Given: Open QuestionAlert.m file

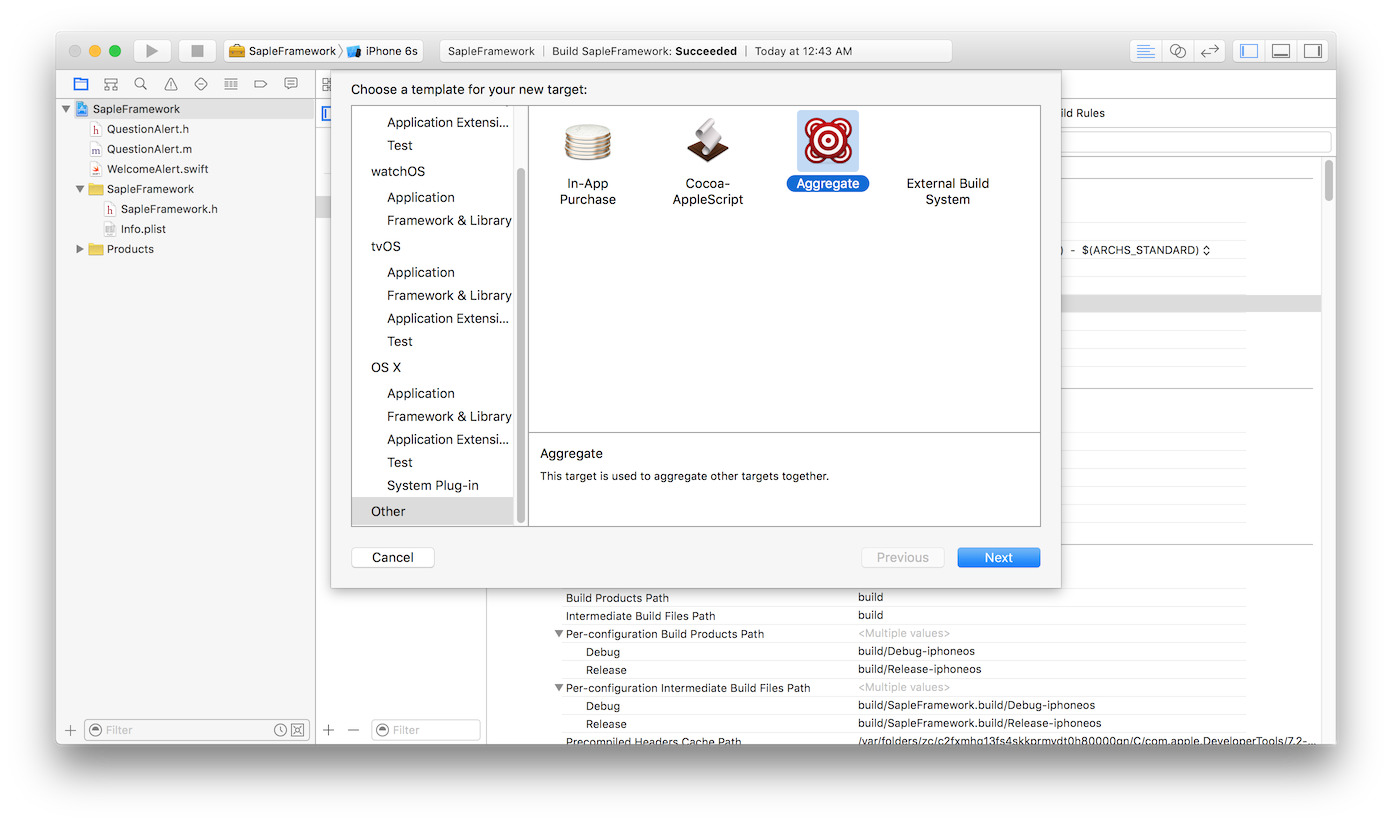Looking at the screenshot, I should (x=149, y=149).
